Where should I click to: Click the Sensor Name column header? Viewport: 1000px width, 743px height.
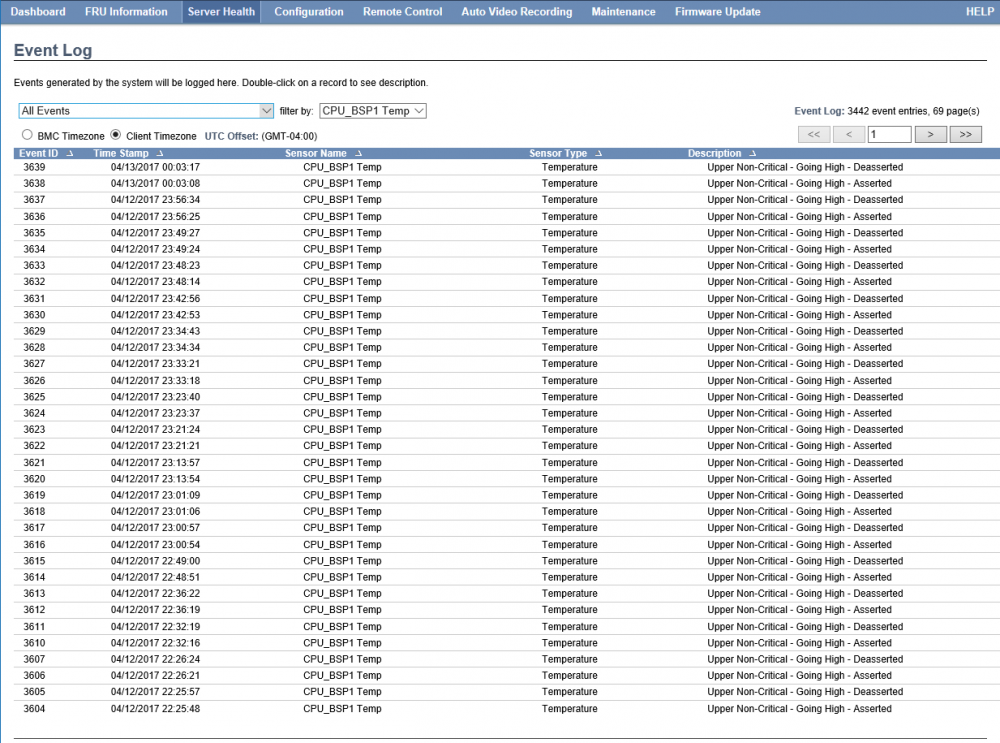pyautogui.click(x=316, y=154)
